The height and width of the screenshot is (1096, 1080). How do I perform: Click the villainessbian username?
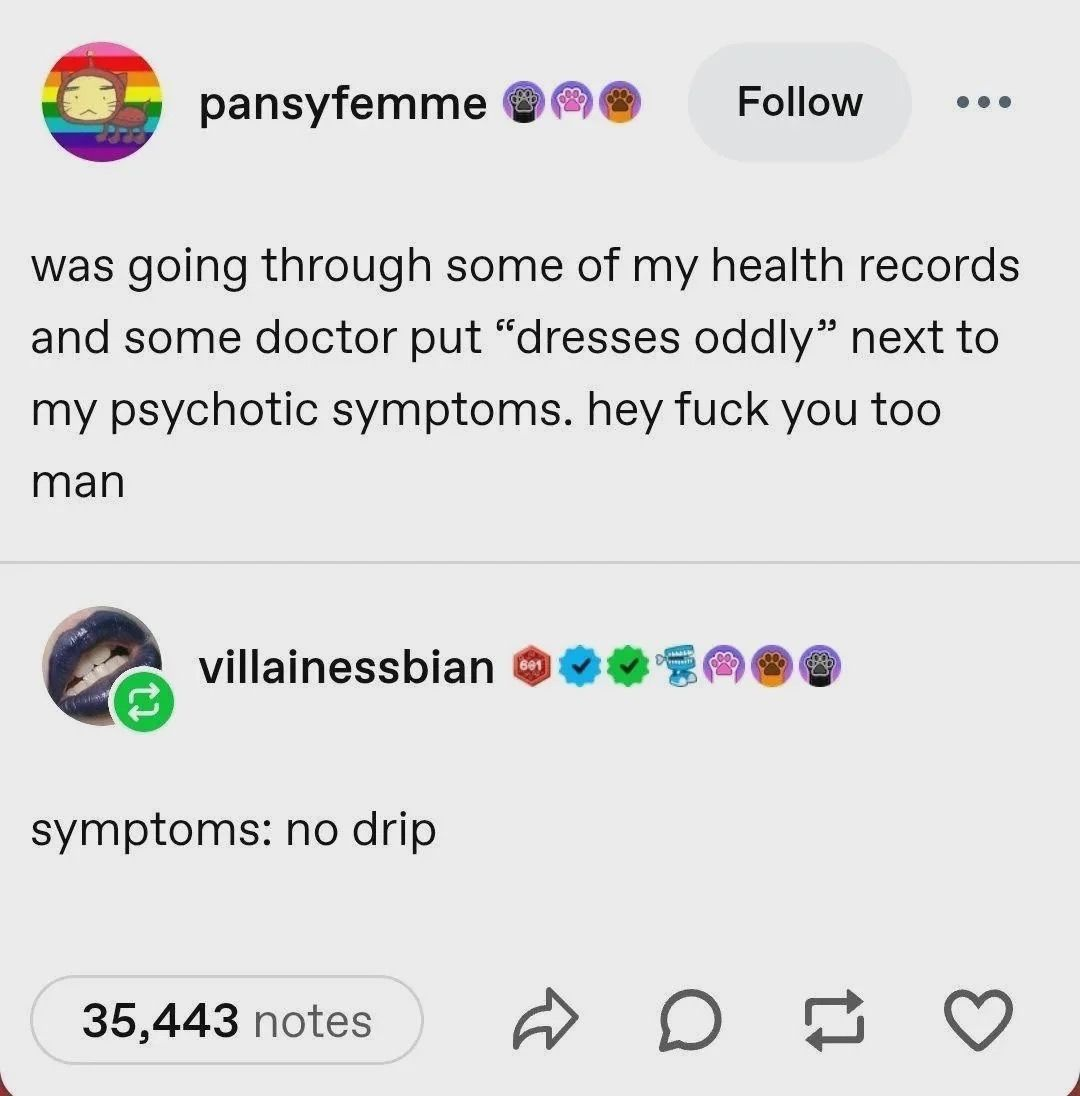pos(347,667)
